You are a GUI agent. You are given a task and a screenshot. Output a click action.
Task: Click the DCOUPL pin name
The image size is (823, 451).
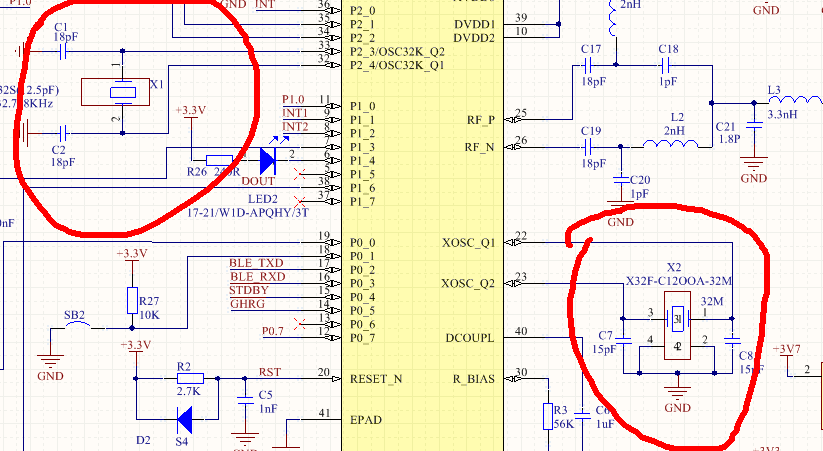point(470,338)
